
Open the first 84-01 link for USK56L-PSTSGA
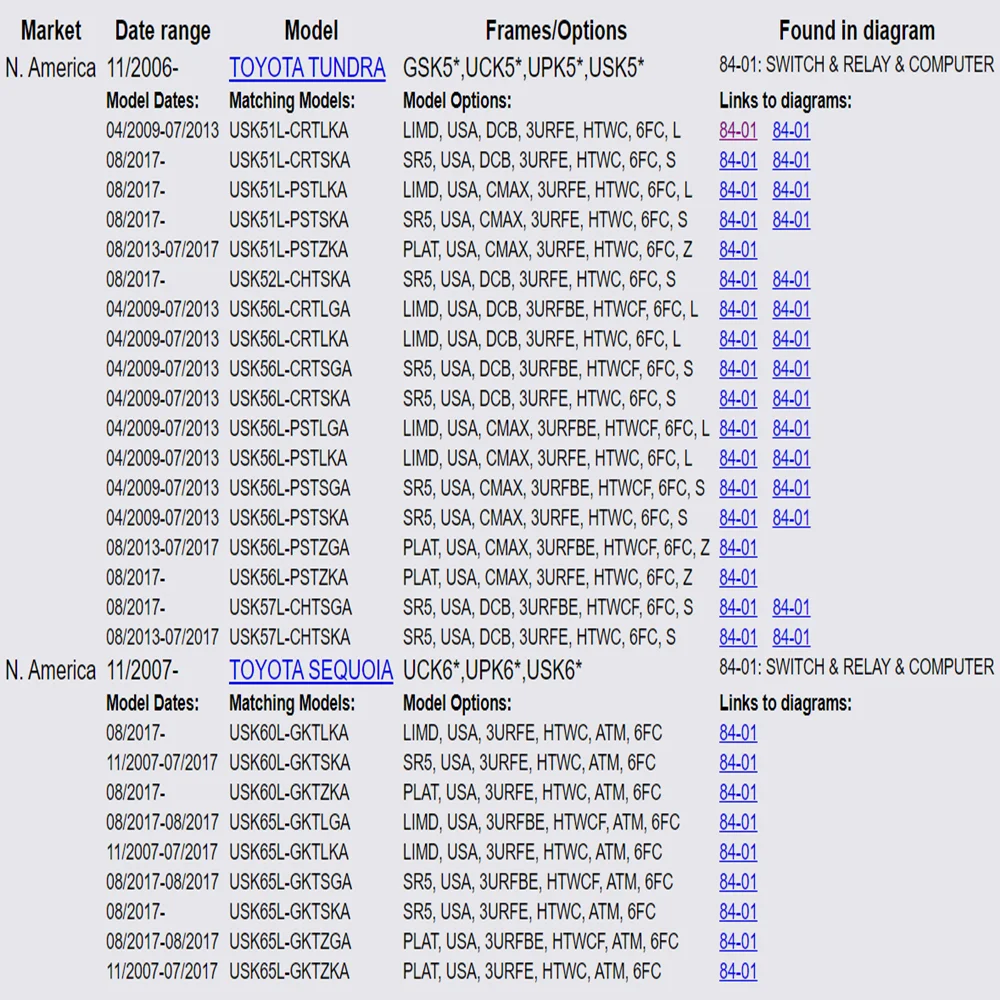(x=738, y=488)
